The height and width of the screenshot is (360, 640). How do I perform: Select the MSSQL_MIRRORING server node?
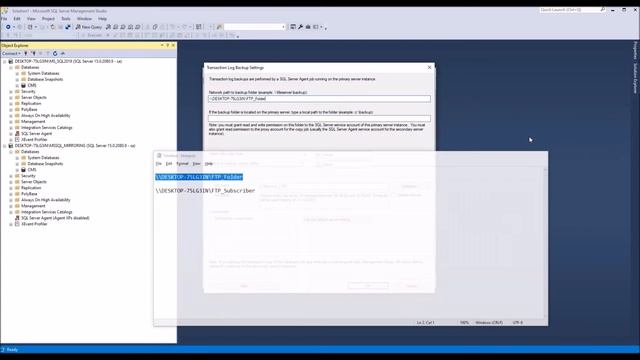point(75,146)
